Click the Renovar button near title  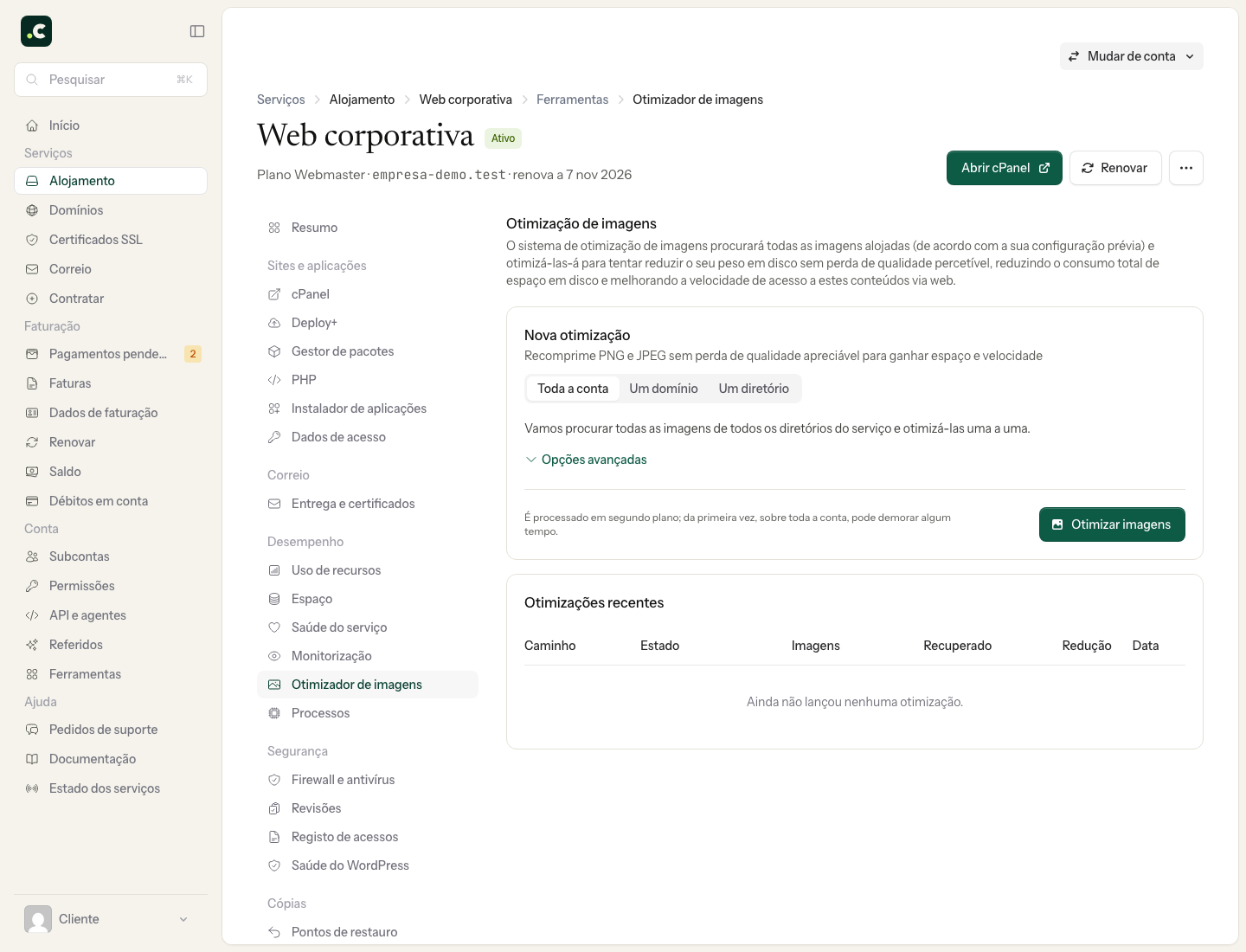1115,168
